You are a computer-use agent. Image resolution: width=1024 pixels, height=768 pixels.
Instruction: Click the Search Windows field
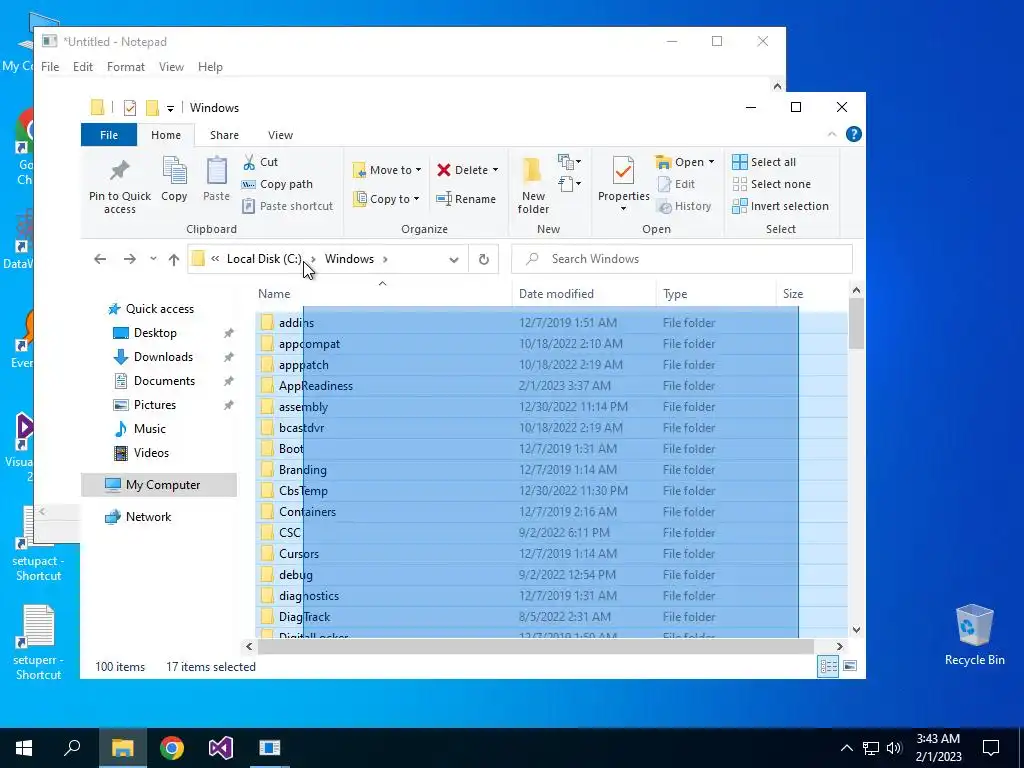[x=681, y=259]
